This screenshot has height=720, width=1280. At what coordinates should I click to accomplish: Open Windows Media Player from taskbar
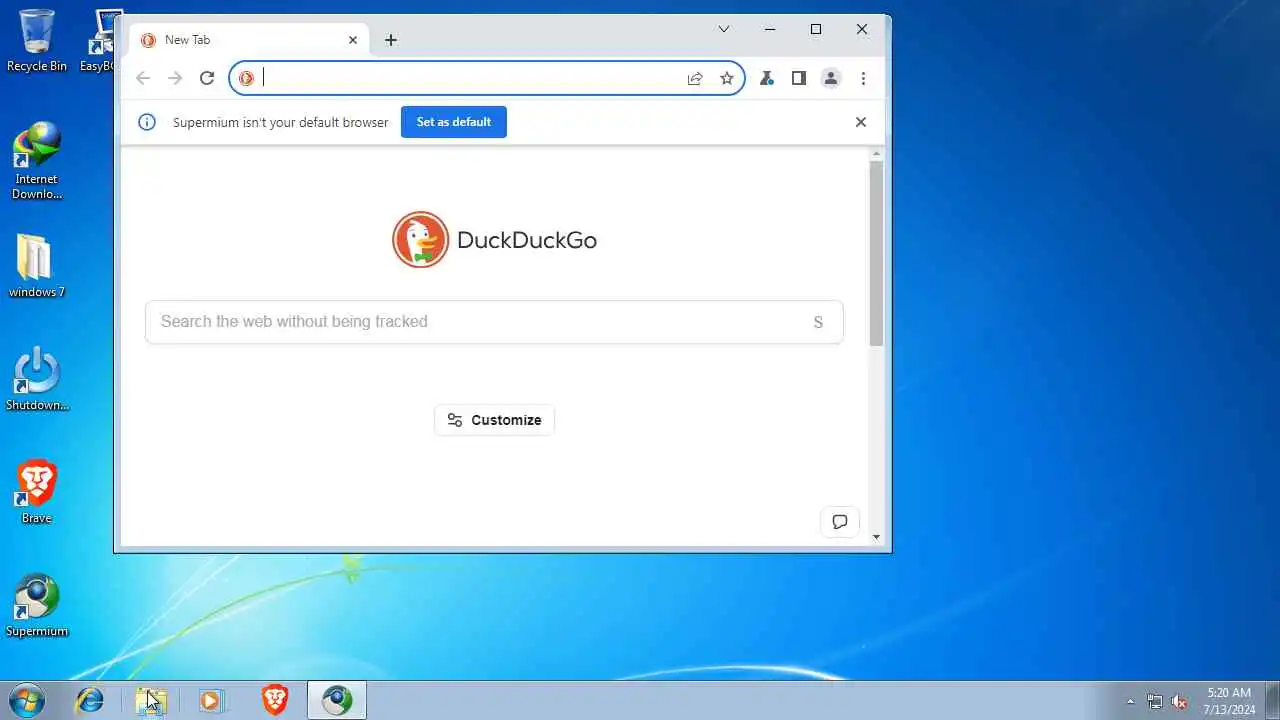click(x=211, y=700)
